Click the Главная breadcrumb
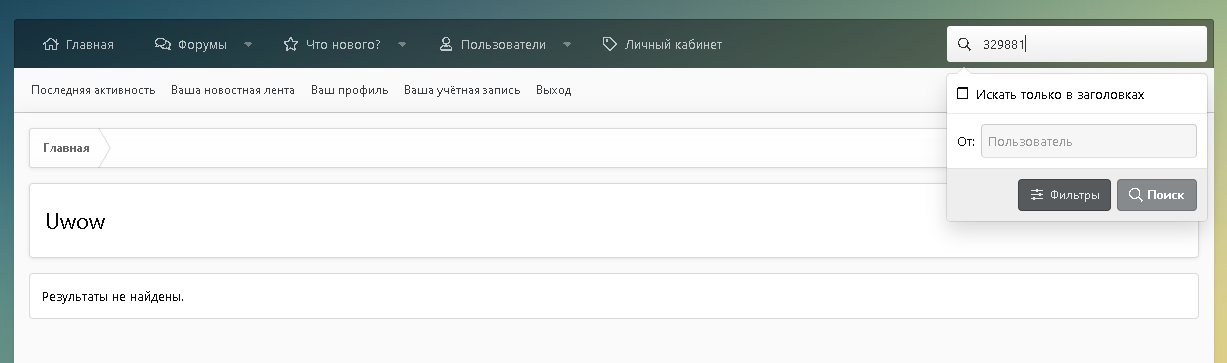This screenshot has width=1227, height=363. (x=66, y=148)
